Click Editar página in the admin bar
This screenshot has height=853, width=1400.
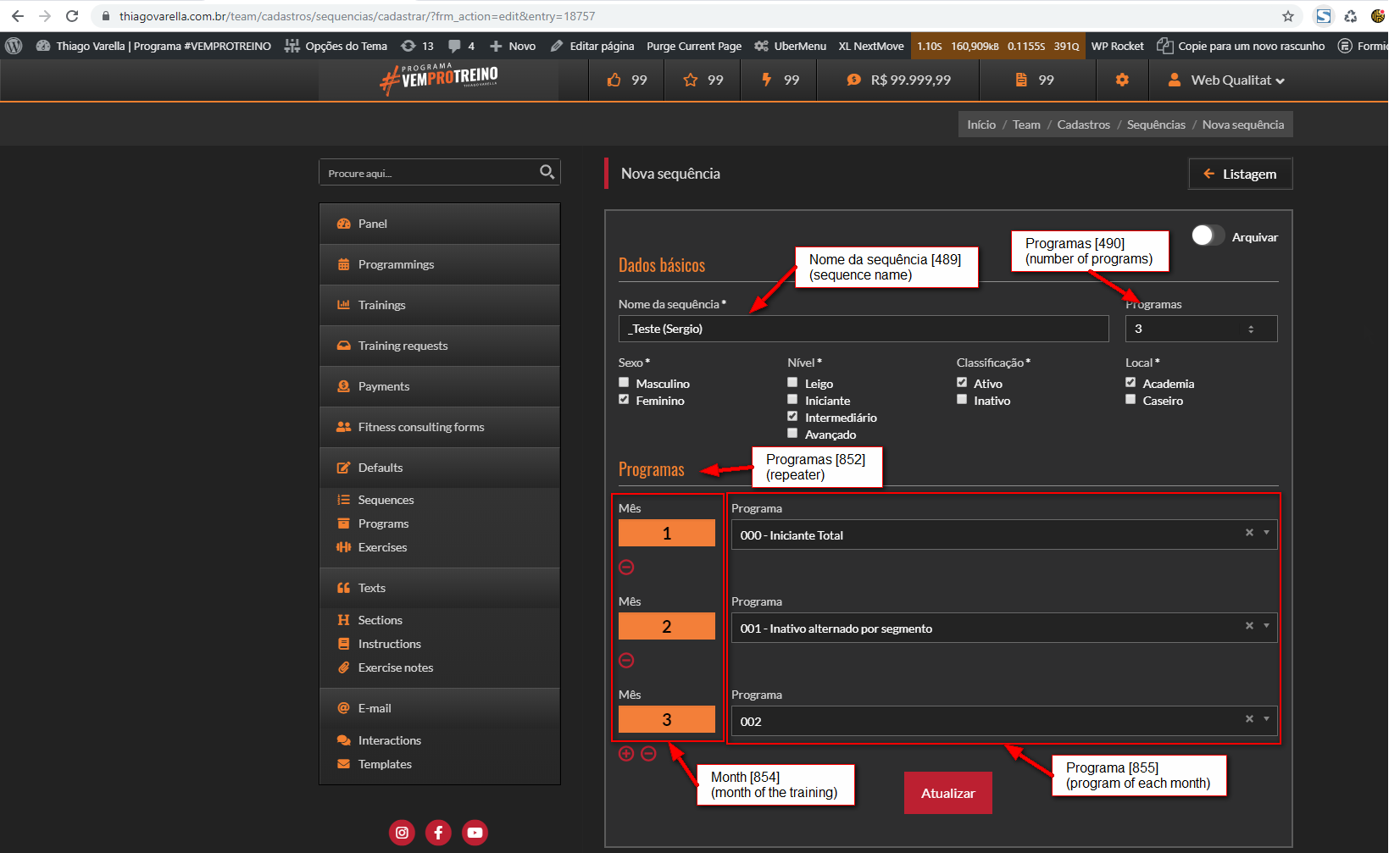(592, 46)
